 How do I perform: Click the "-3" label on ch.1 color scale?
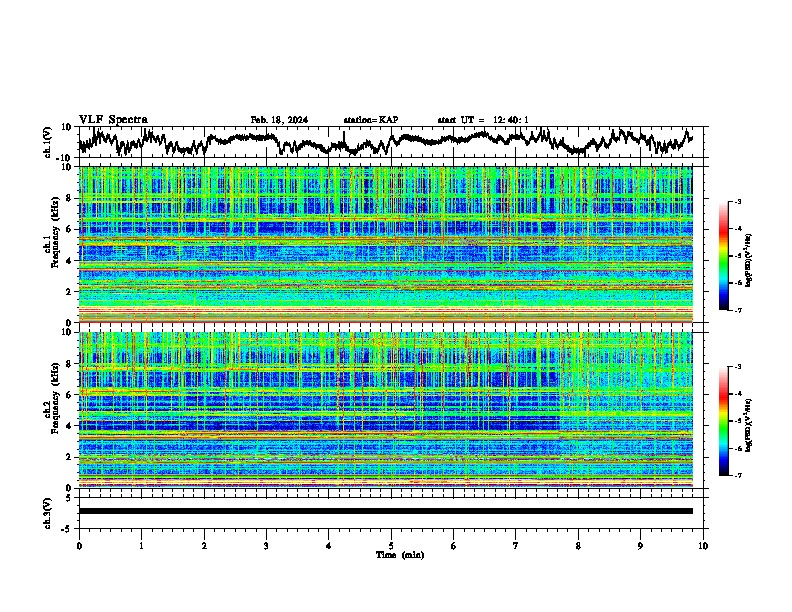pyautogui.click(x=737, y=201)
